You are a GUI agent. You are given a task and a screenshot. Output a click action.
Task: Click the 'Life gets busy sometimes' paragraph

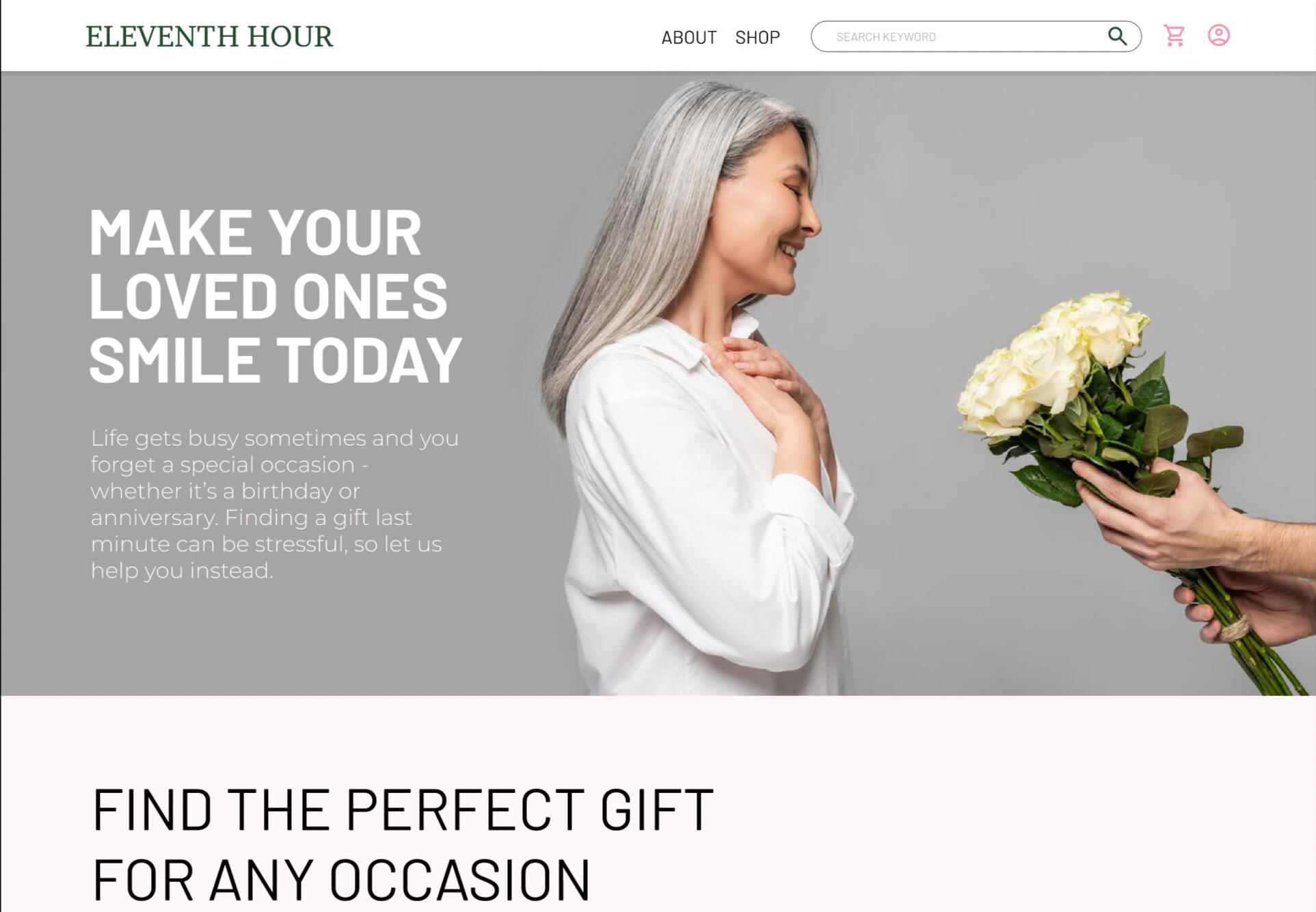[274, 504]
